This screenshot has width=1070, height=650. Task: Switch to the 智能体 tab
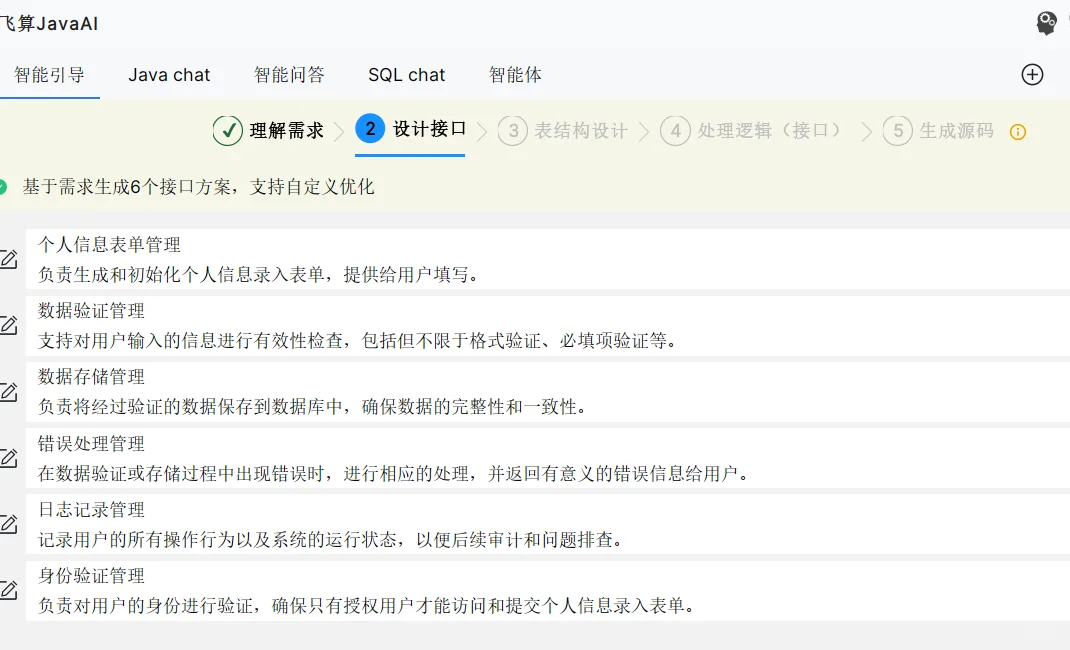coord(516,74)
